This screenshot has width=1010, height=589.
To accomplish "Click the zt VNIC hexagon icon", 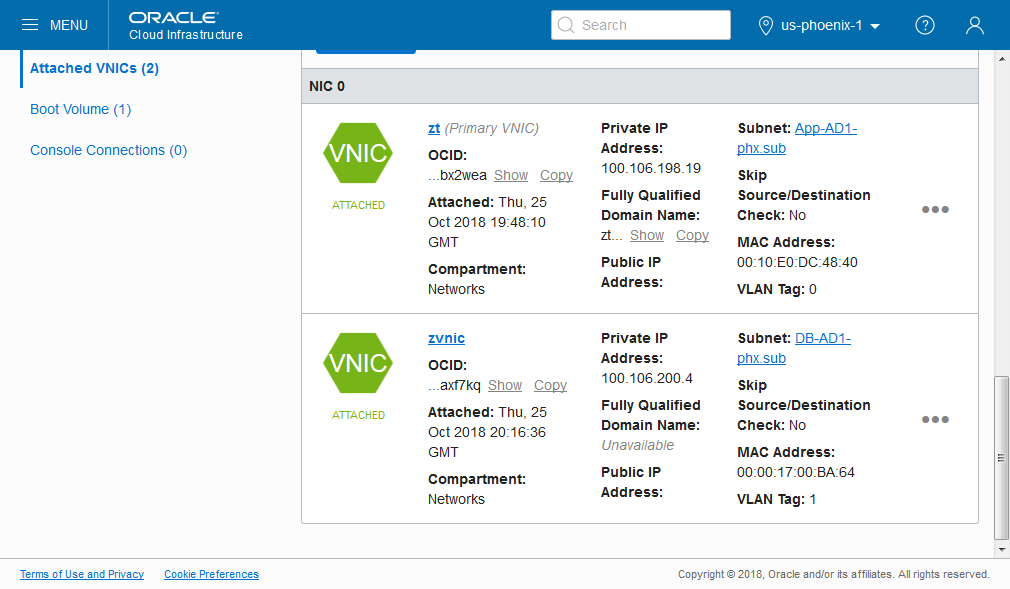I will pyautogui.click(x=358, y=153).
